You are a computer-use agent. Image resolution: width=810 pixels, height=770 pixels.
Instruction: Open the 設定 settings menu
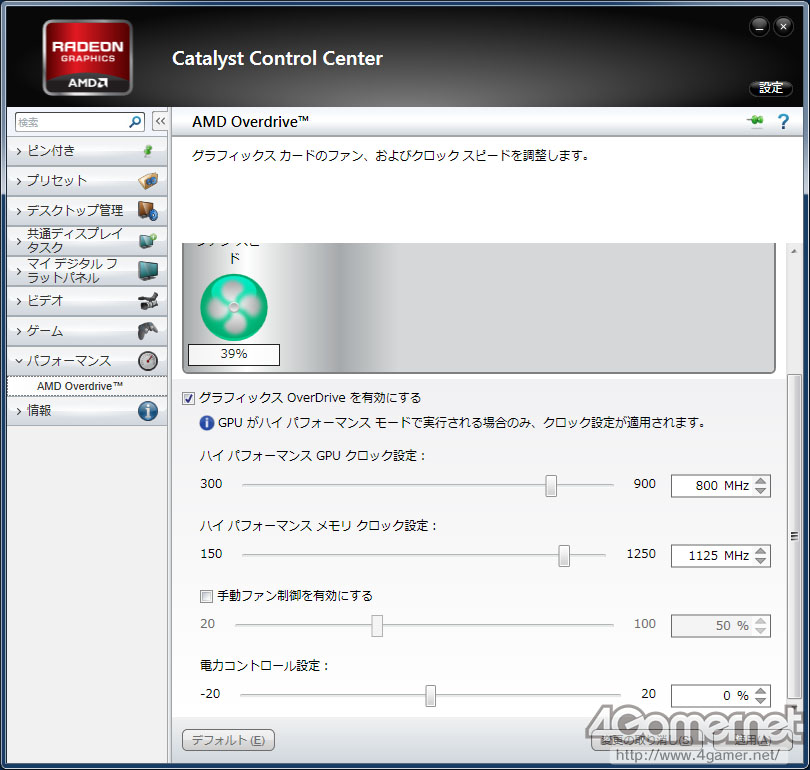pos(771,88)
